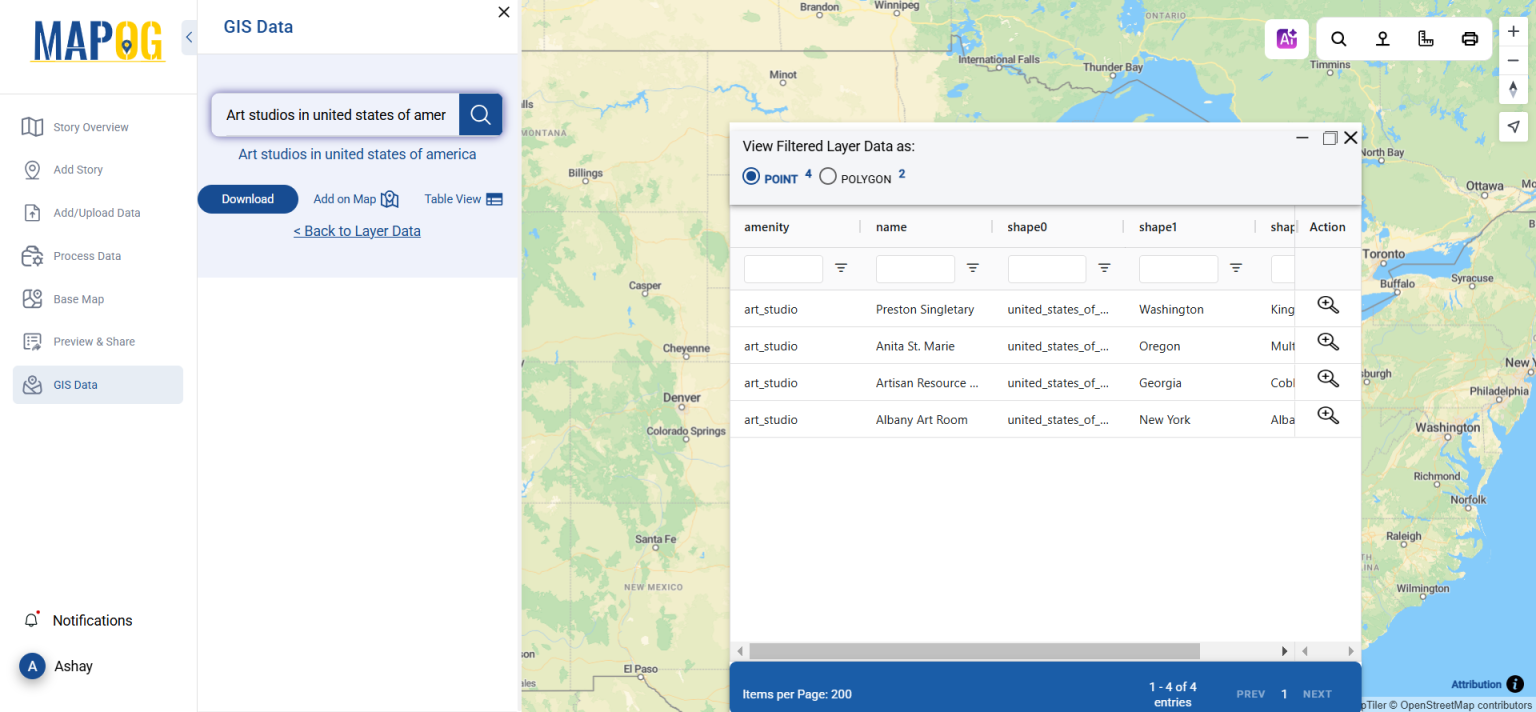Image resolution: width=1536 pixels, height=712 pixels.
Task: Open the name column filter
Action: pyautogui.click(x=972, y=268)
